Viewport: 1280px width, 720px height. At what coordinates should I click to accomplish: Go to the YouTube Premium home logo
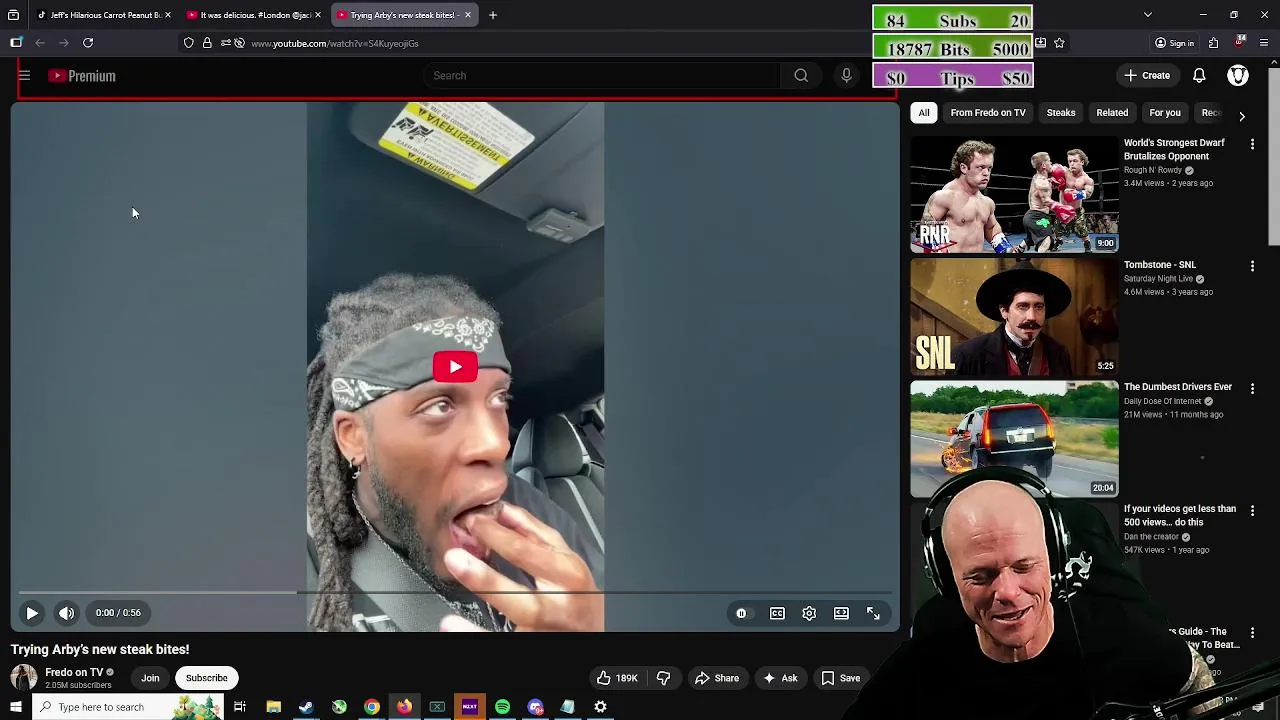82,76
